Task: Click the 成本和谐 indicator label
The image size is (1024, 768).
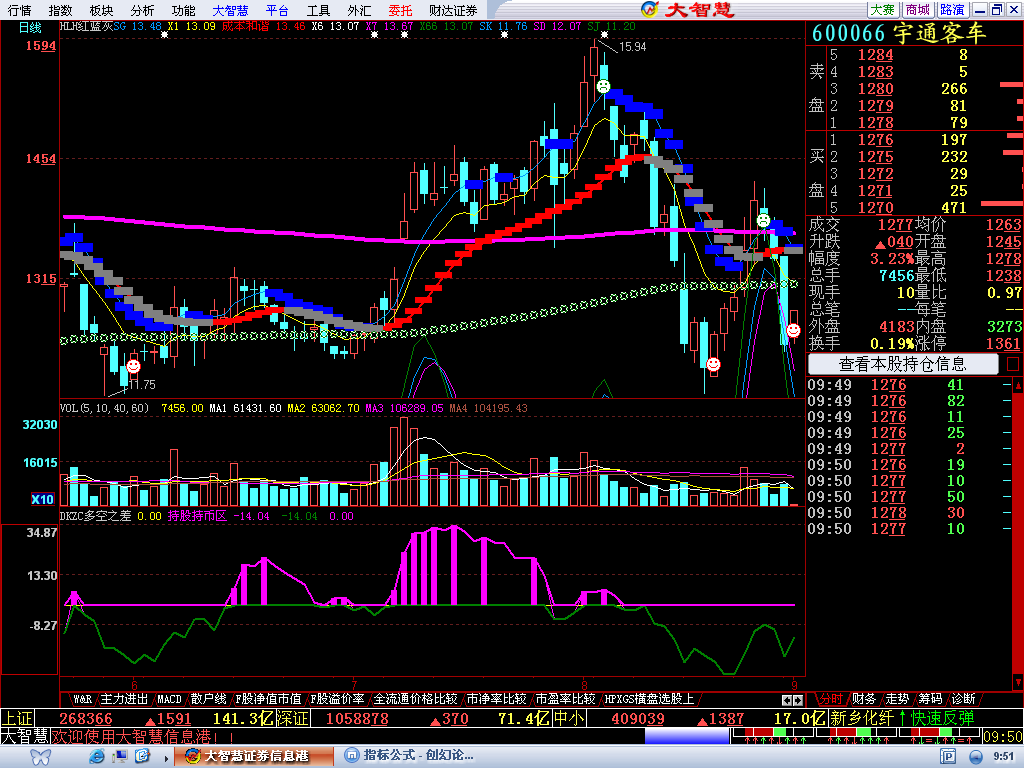Action: click(245, 26)
